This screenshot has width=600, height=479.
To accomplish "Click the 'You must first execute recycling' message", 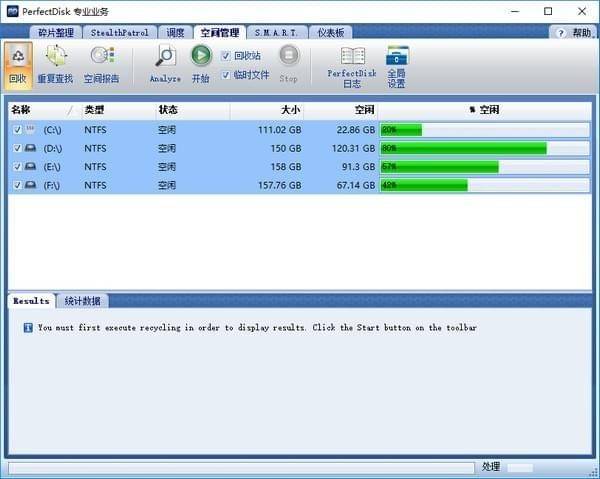I will (x=257, y=327).
